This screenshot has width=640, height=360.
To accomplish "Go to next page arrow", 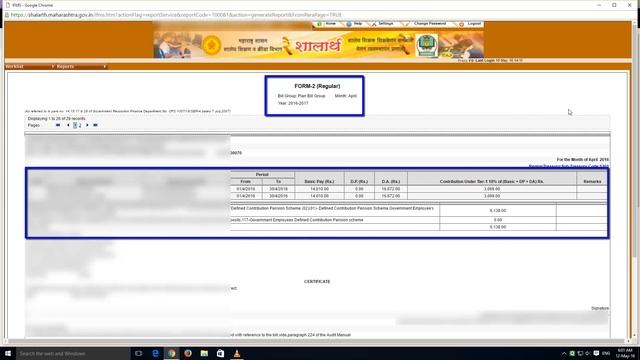I will tap(87, 125).
